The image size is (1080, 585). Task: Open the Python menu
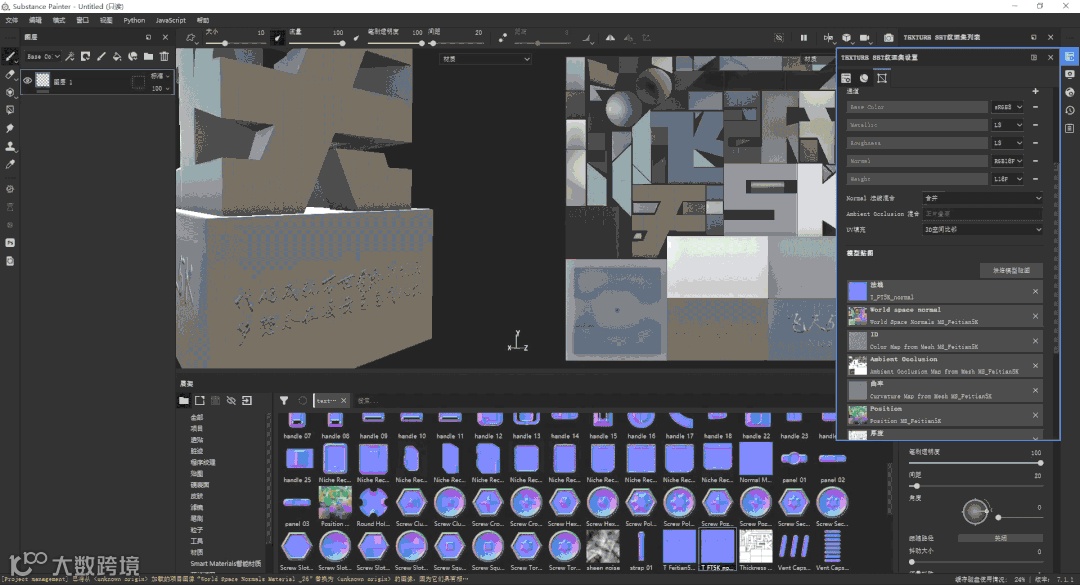(134, 20)
